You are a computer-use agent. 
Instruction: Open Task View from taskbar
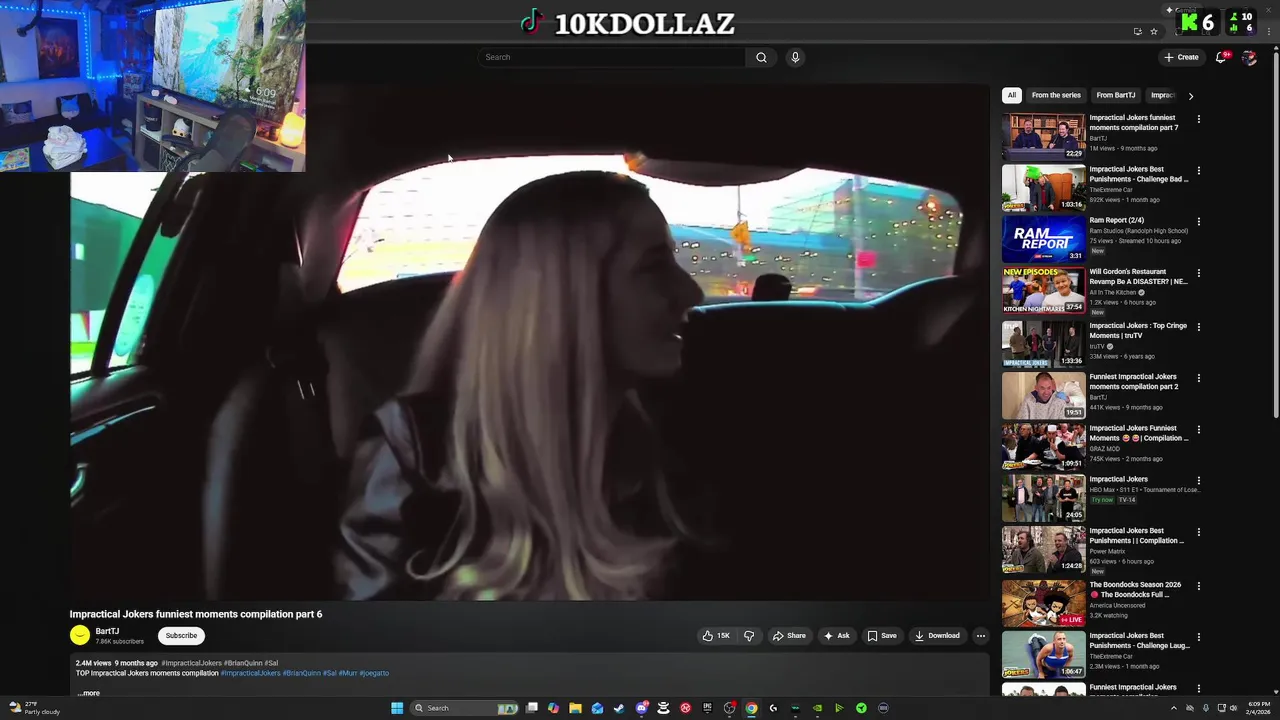[x=532, y=708]
